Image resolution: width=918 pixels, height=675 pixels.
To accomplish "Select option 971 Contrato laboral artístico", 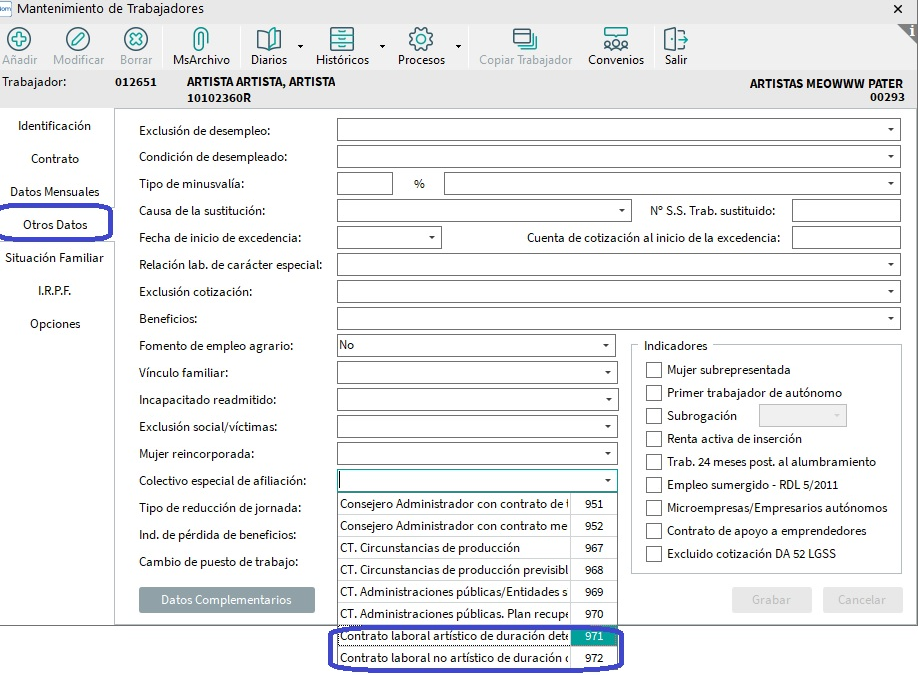I will pos(454,637).
